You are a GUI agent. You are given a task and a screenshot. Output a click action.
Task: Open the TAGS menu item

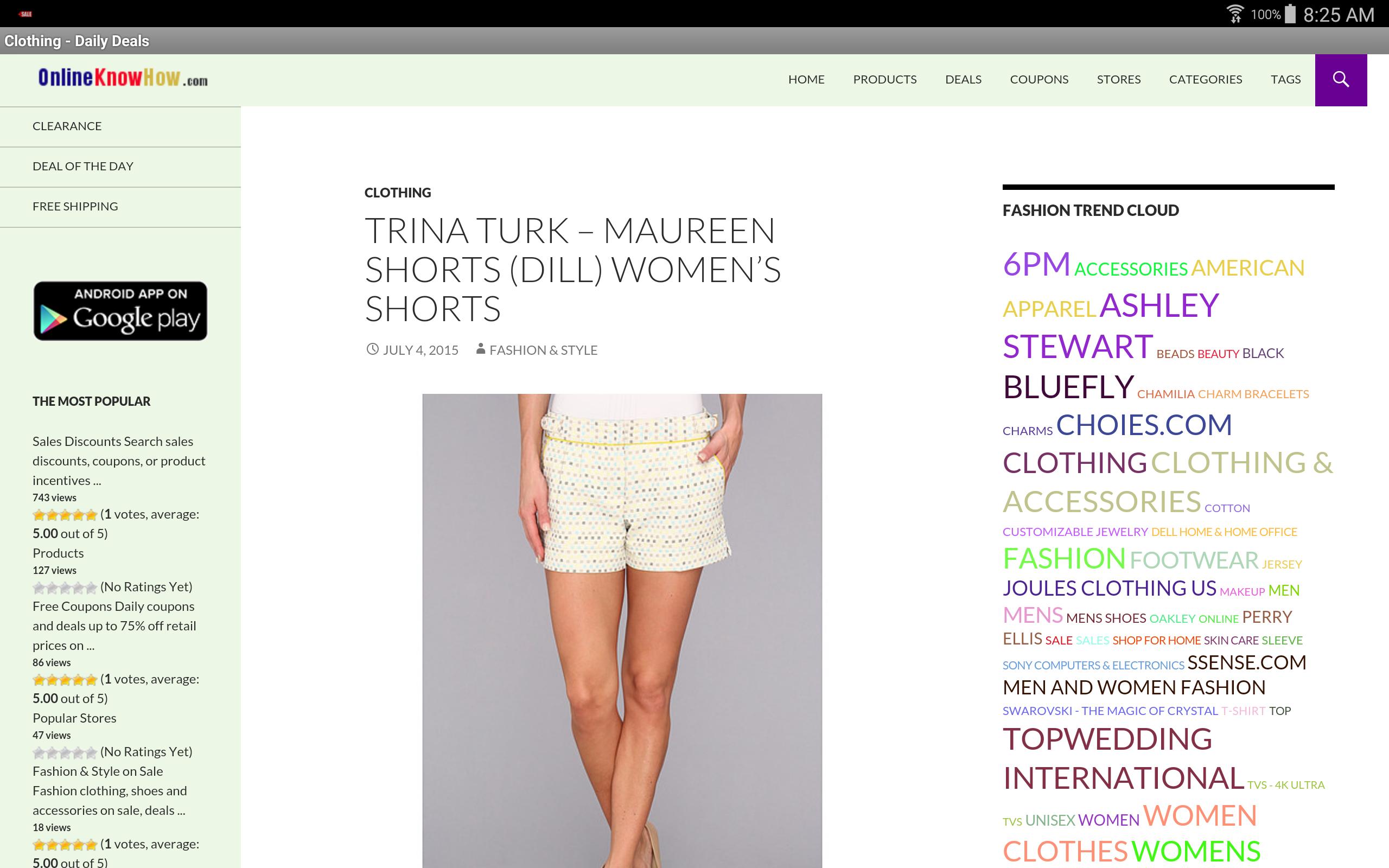tap(1286, 79)
